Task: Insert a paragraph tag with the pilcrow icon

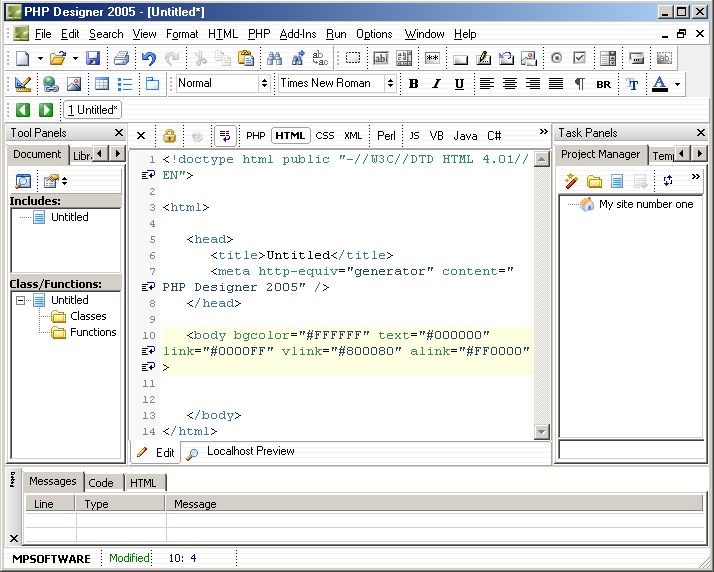Action: point(579,84)
